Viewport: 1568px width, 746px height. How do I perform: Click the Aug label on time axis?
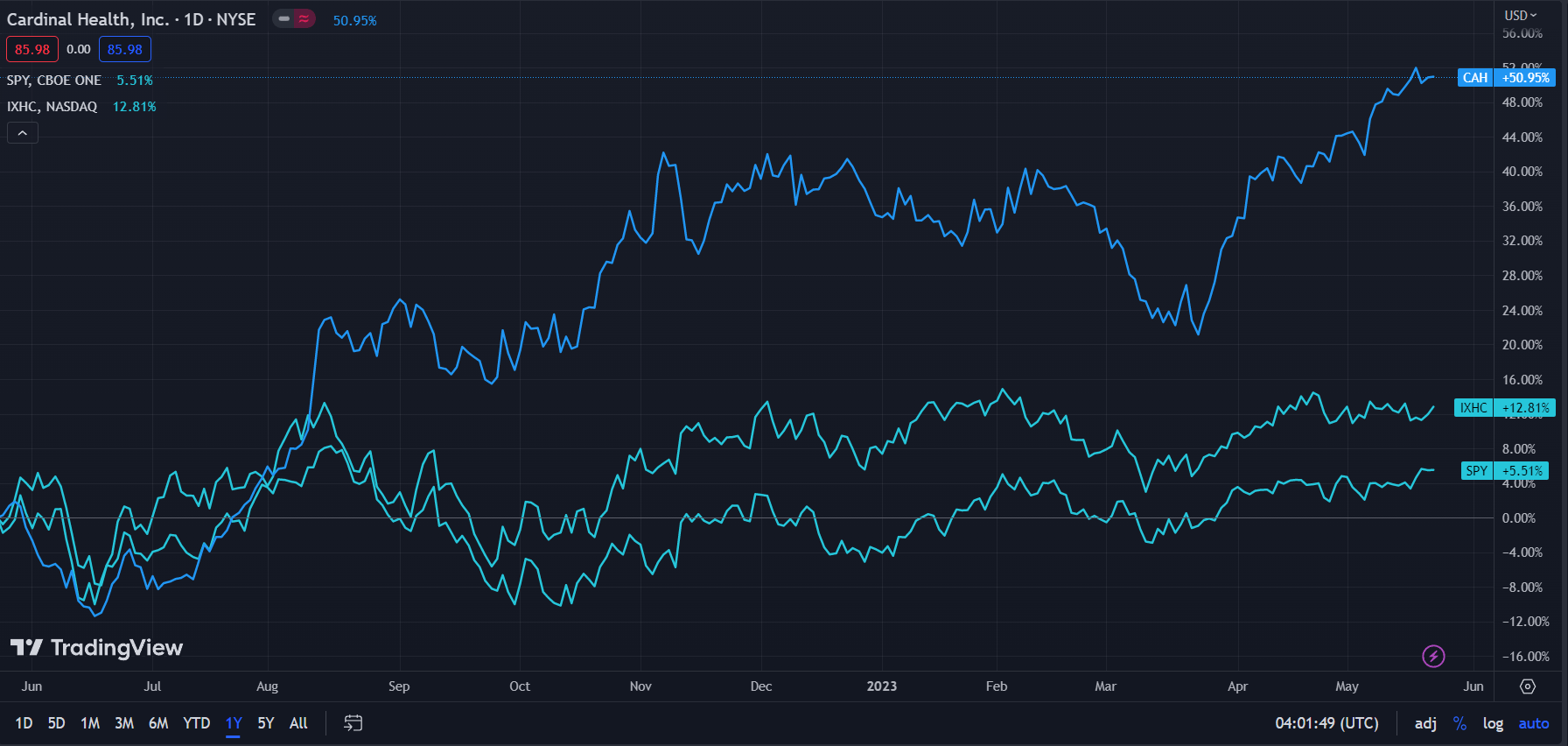tap(267, 686)
